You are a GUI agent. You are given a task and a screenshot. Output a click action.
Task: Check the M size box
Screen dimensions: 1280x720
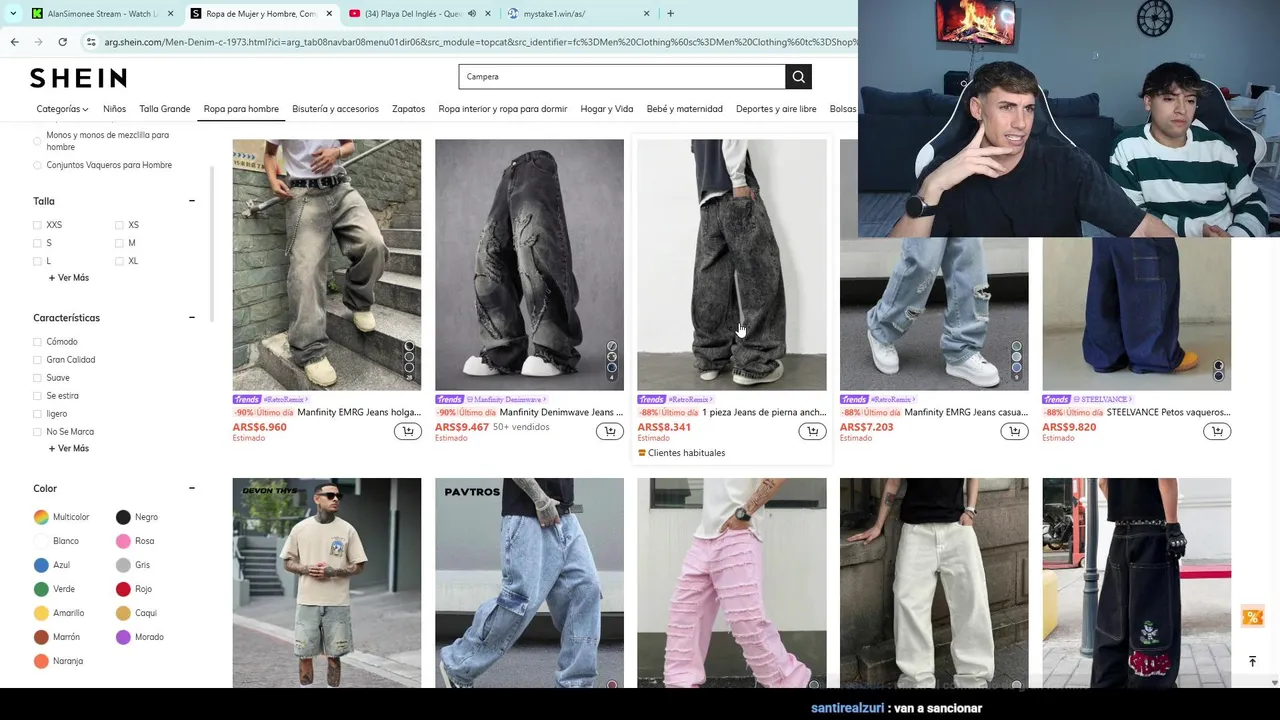tap(119, 243)
